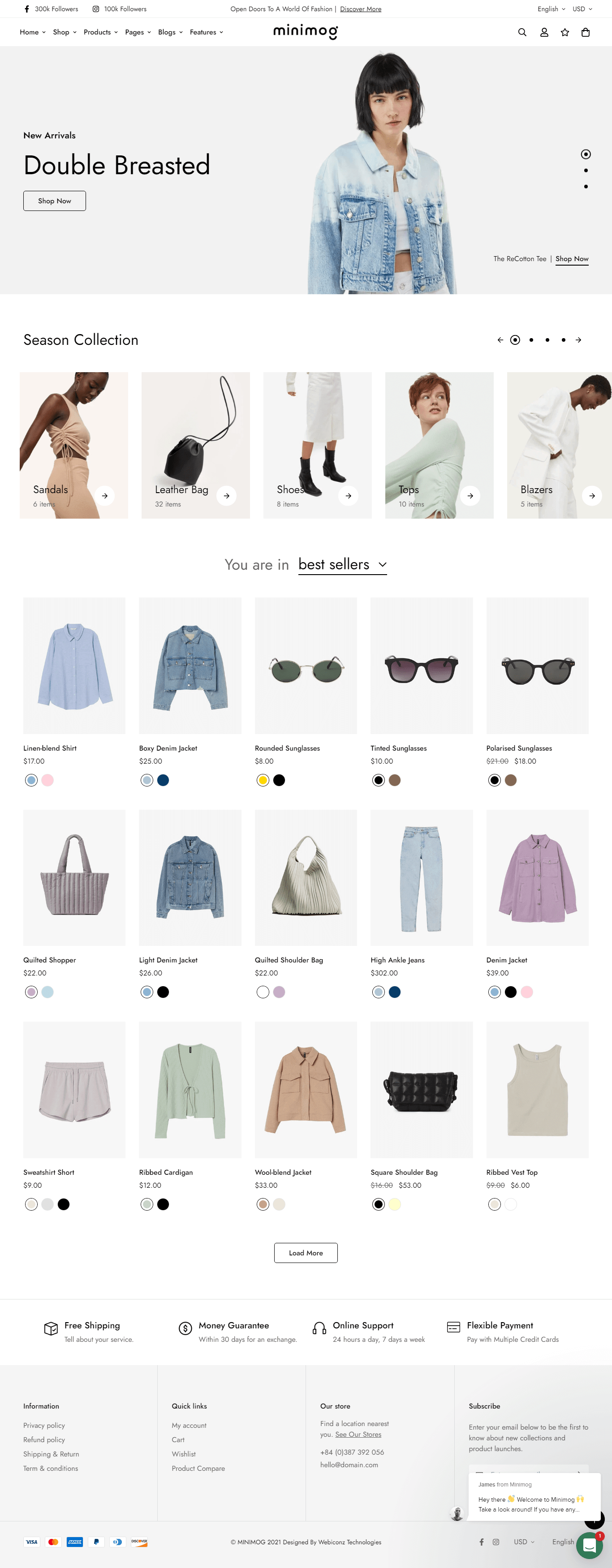
Task: Click the Sandals collection arrow icon
Action: pos(105,495)
